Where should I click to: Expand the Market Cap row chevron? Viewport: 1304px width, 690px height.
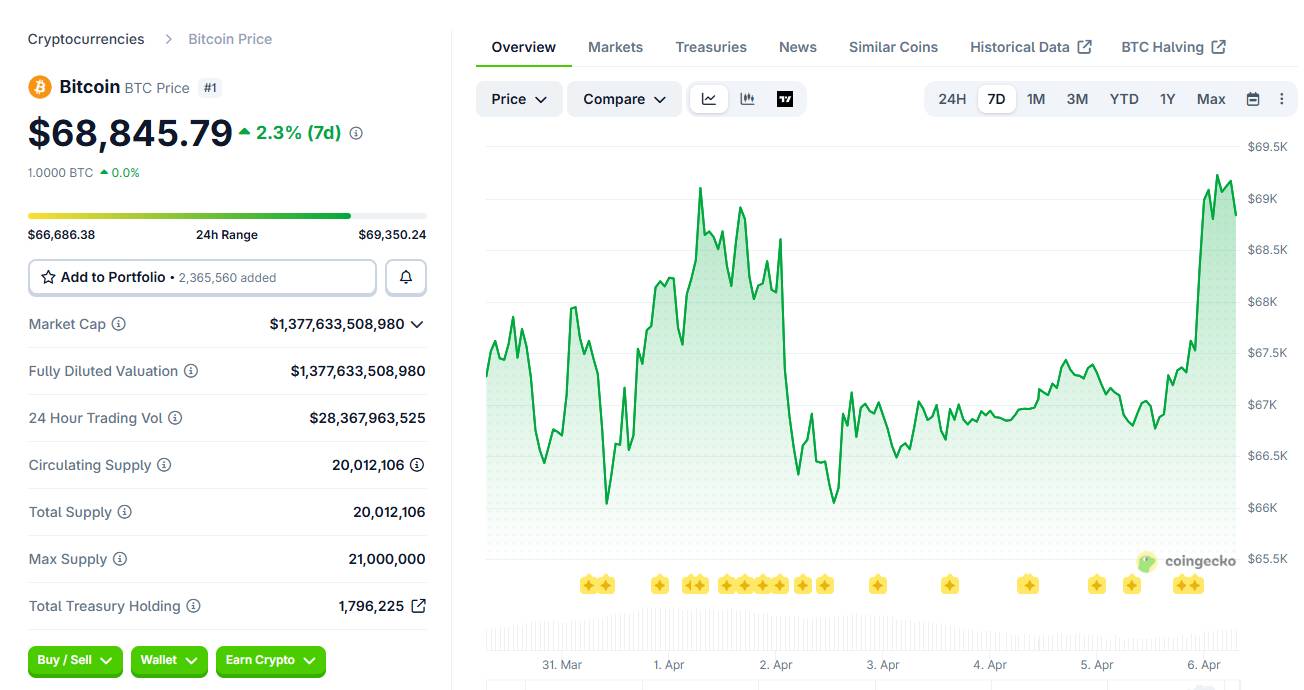pos(417,324)
